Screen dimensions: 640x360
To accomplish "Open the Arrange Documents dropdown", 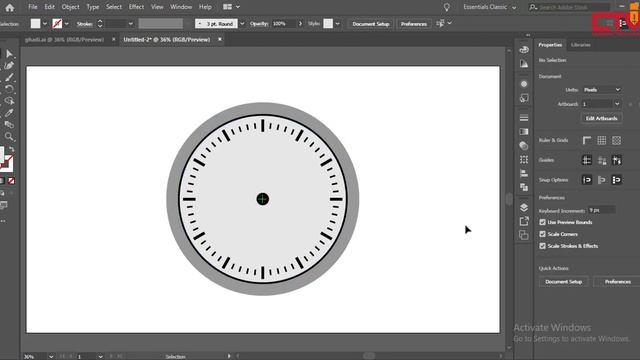I will (231, 7).
